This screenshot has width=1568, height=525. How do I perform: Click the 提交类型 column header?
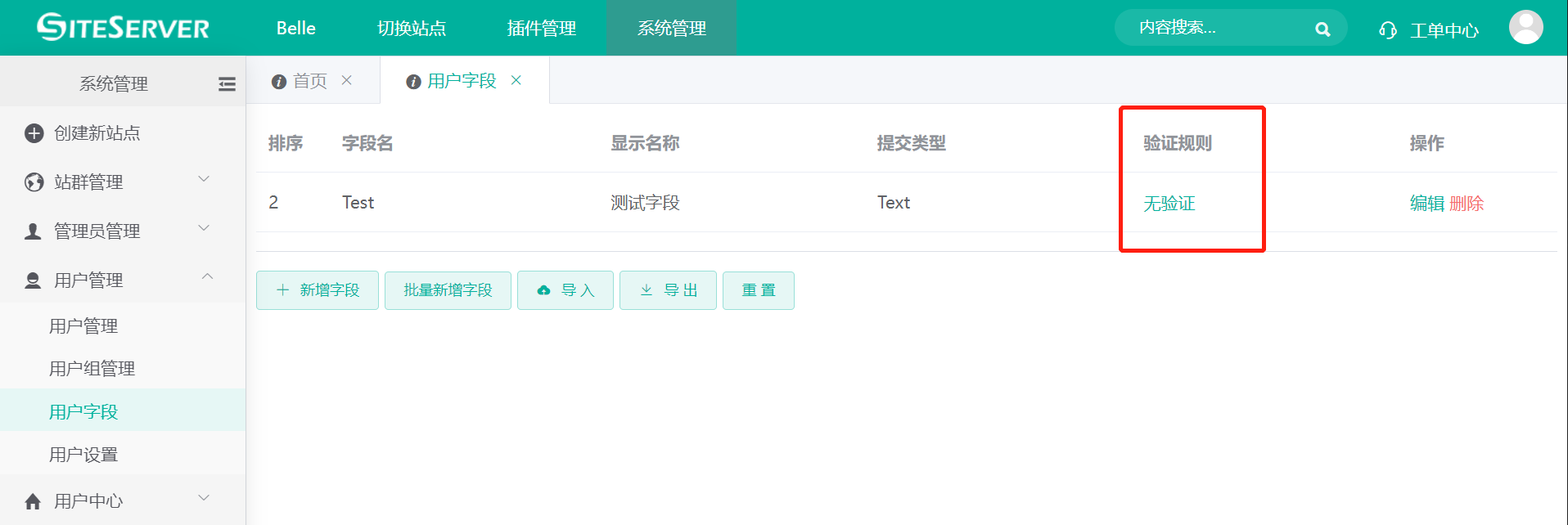pyautogui.click(x=911, y=143)
